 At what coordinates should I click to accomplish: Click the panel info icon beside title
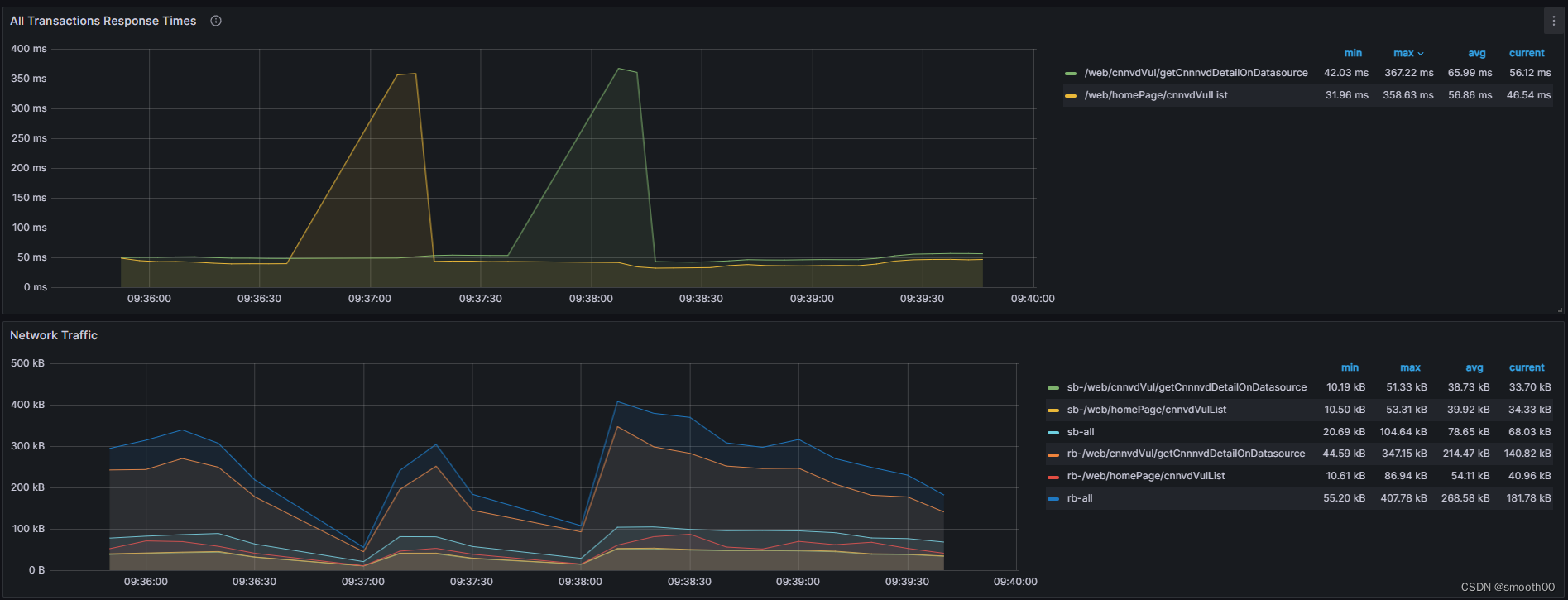216,21
